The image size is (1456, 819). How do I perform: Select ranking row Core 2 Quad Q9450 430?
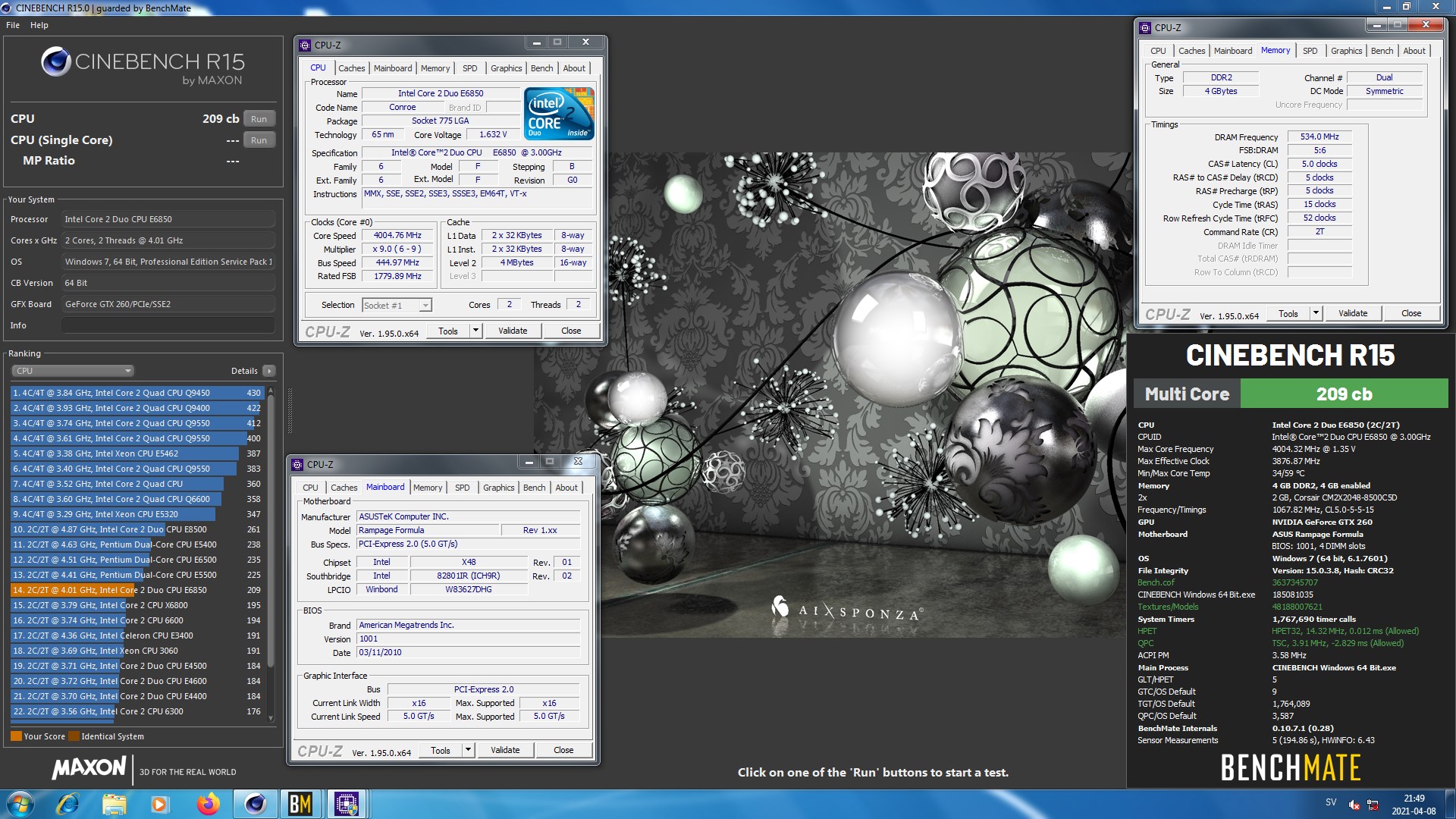coord(136,393)
